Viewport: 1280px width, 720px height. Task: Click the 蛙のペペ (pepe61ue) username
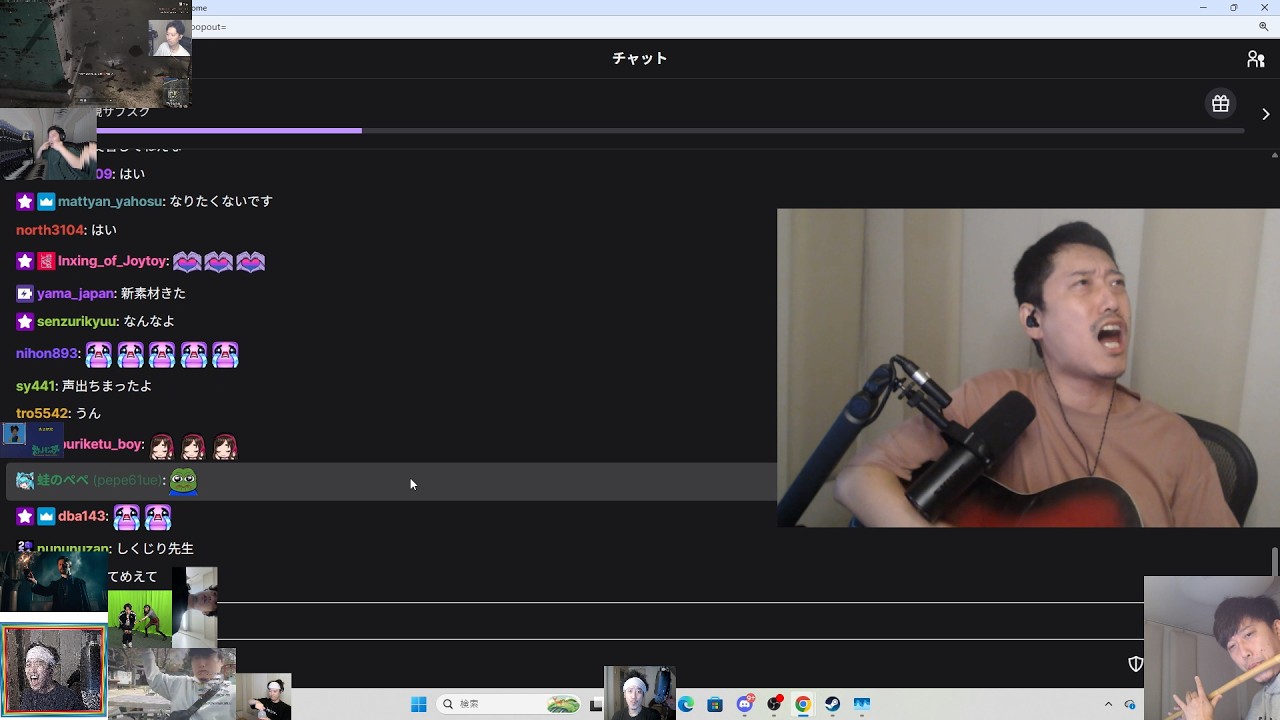click(99, 481)
